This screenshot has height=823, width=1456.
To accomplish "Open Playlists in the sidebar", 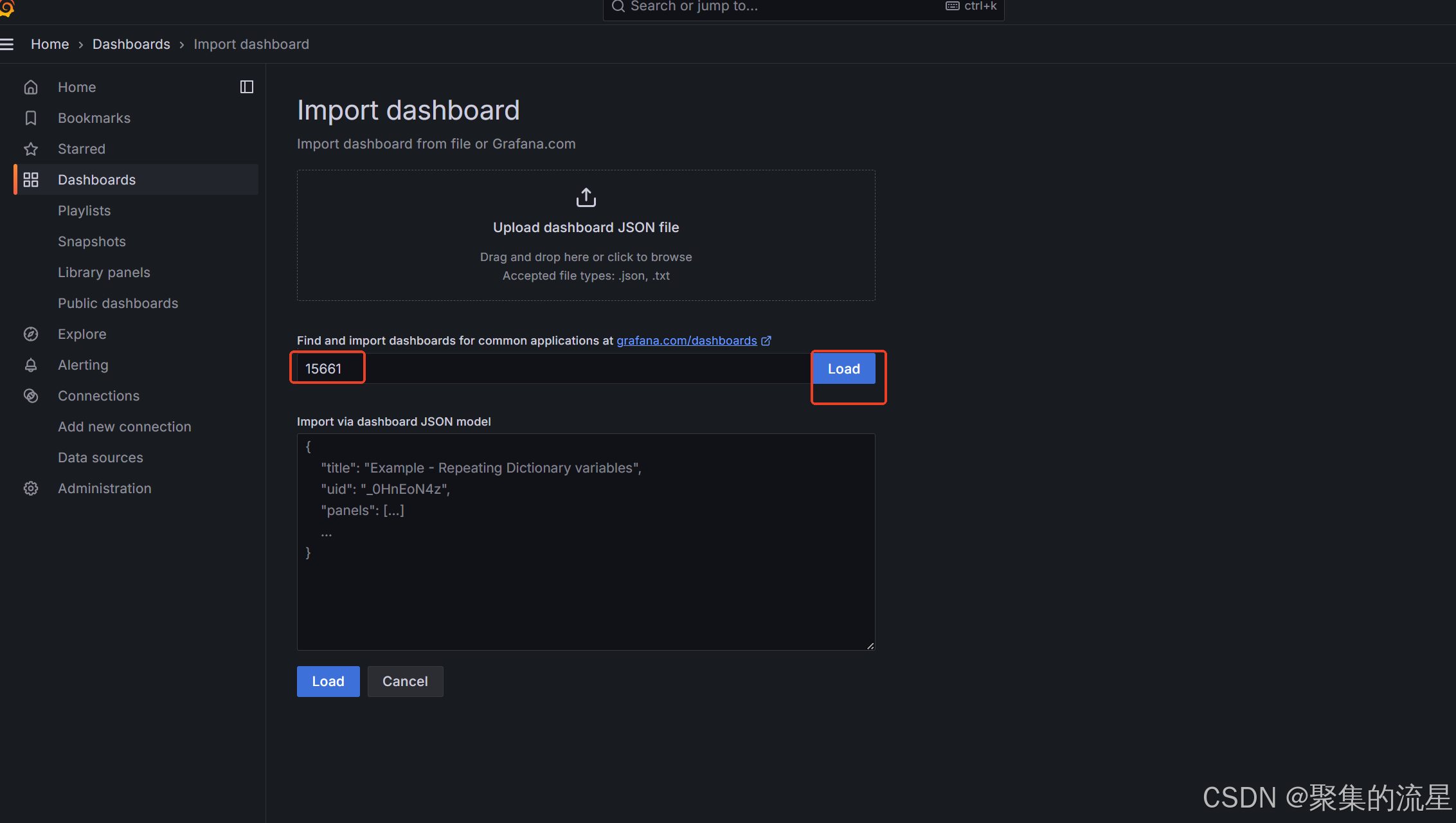I will click(84, 211).
